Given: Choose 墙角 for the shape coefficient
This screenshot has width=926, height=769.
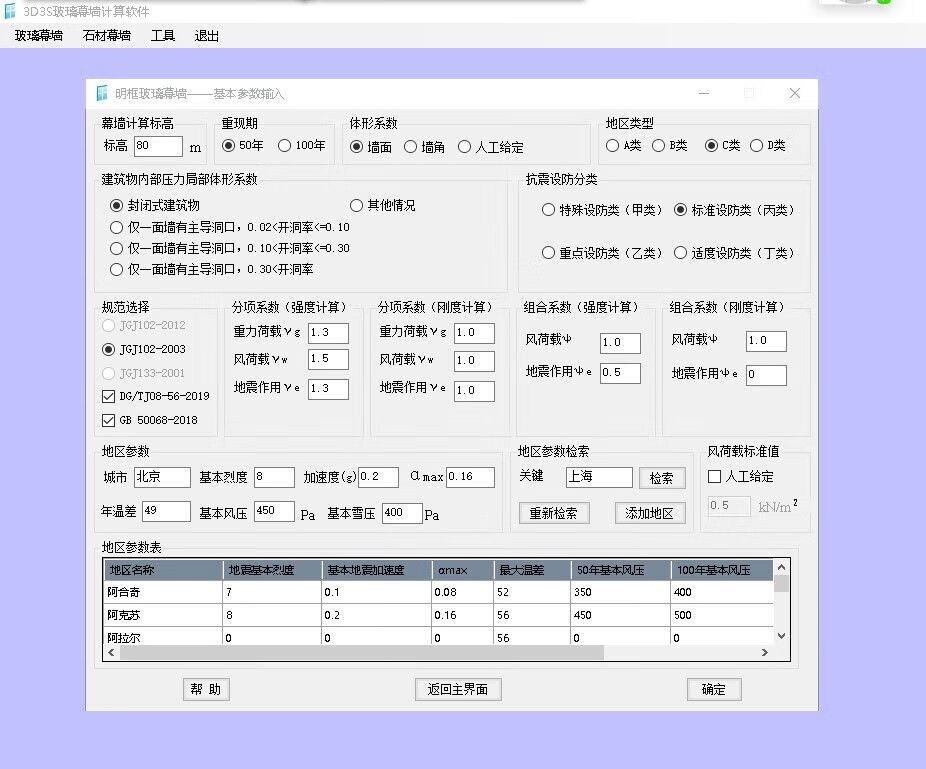Looking at the screenshot, I should pyautogui.click(x=411, y=147).
